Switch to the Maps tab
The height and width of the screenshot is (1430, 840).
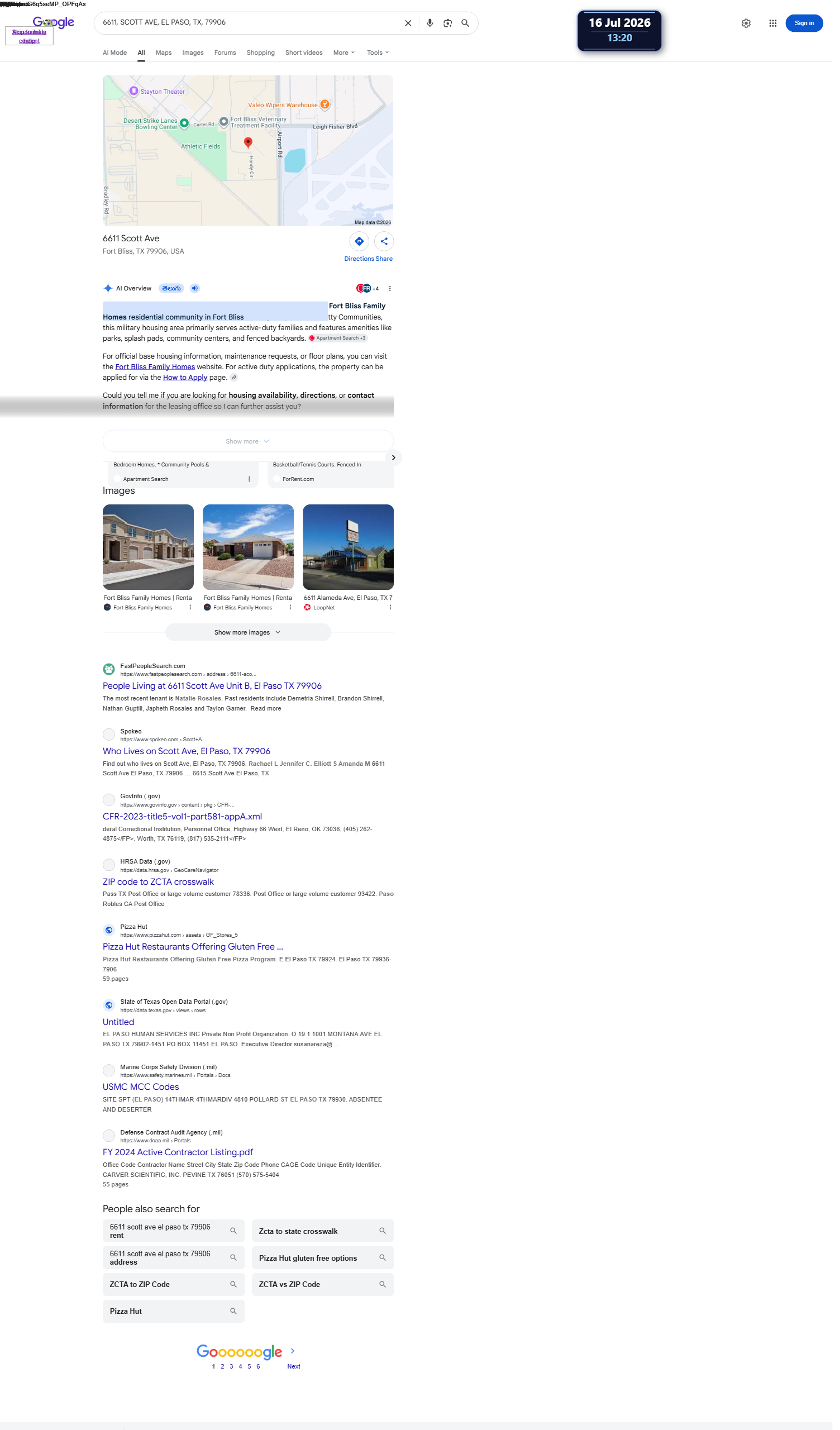tap(165, 53)
